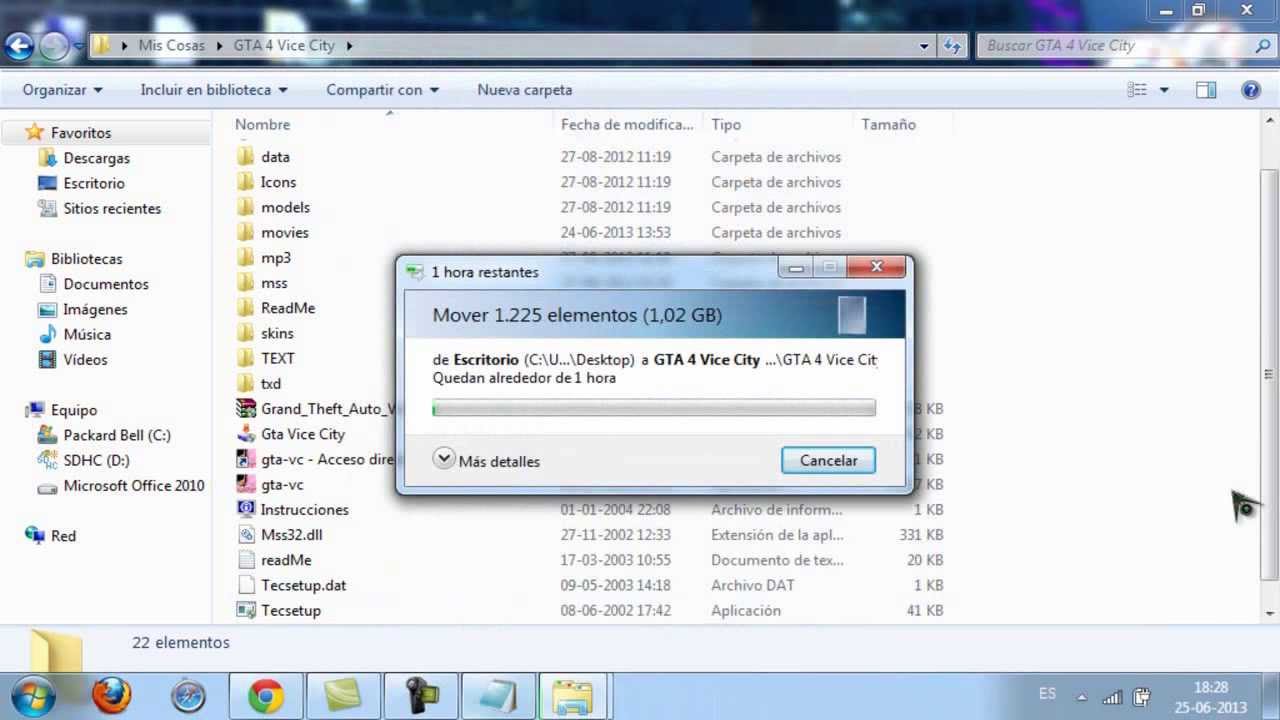Select the txd folder
Screen dimensions: 1280x720
[271, 383]
